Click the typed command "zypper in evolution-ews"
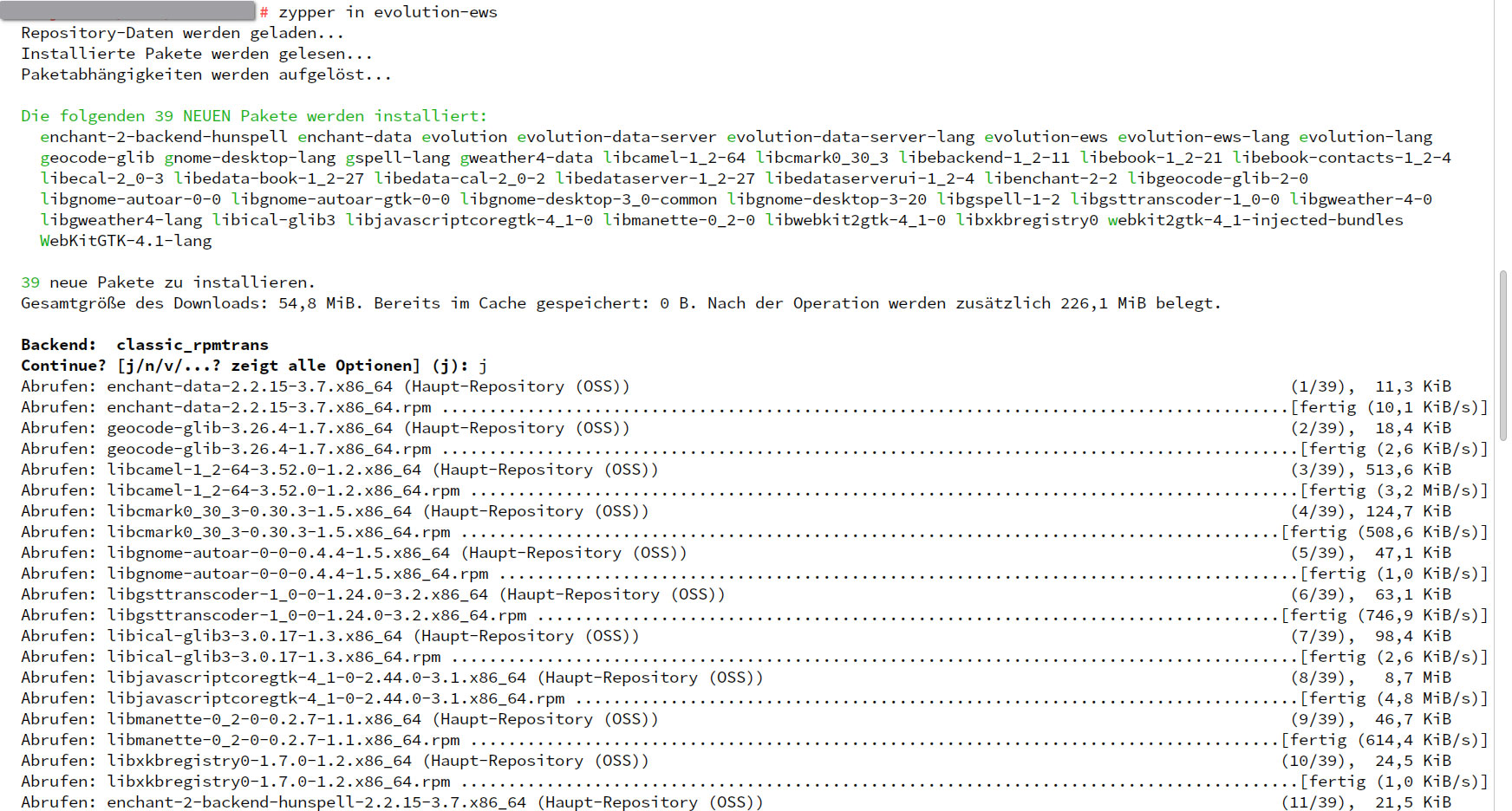 tap(388, 12)
